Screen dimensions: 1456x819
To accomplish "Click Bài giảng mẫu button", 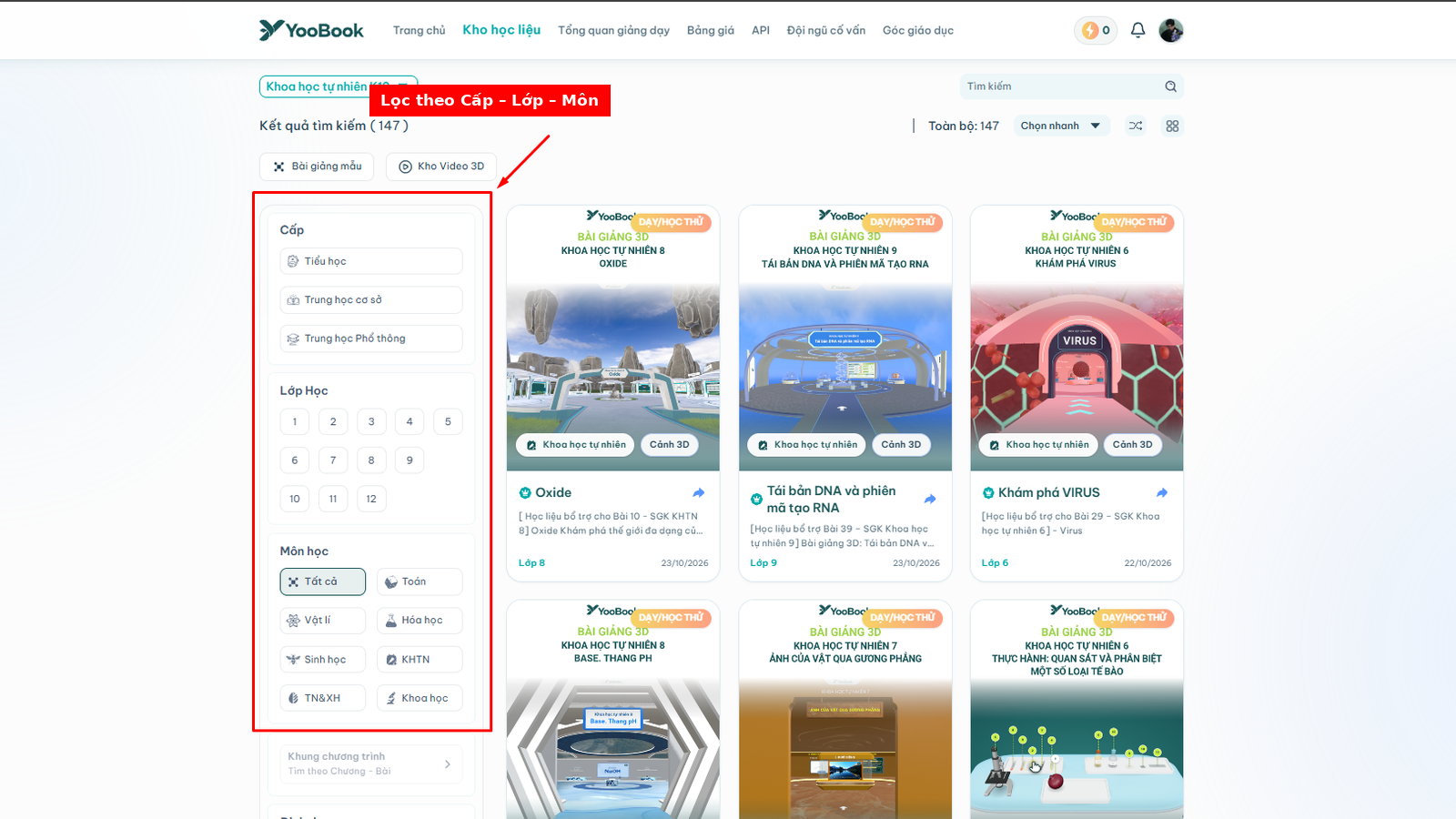I will (x=317, y=167).
